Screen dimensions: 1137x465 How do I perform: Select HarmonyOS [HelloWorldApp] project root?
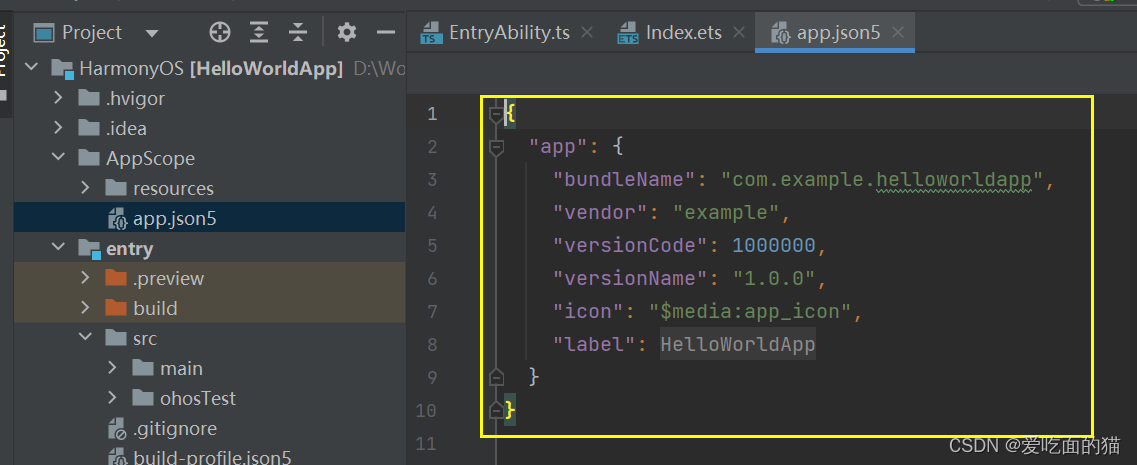click(210, 69)
